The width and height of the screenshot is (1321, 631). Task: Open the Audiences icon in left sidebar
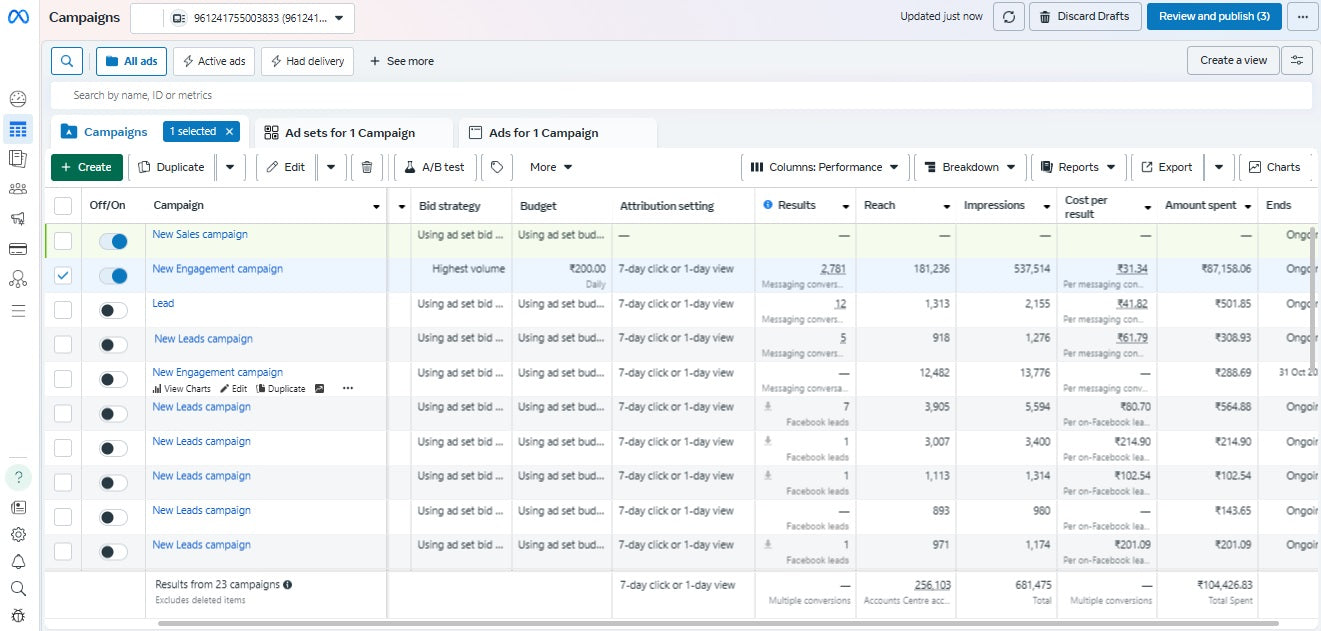pyautogui.click(x=17, y=189)
